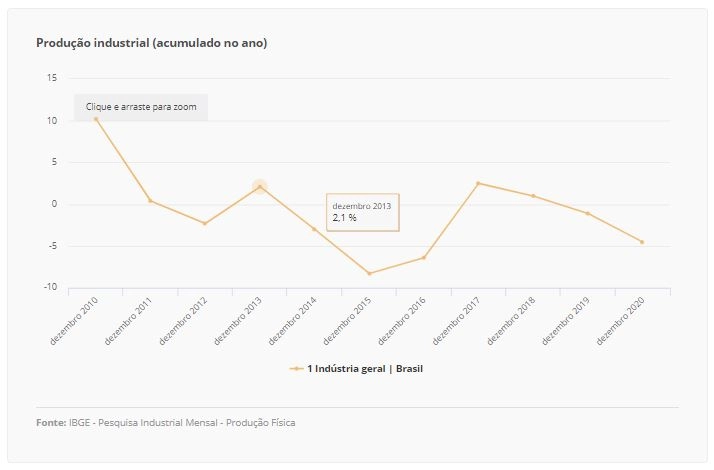Select the lowest point at dezembro 2015

(x=369, y=273)
